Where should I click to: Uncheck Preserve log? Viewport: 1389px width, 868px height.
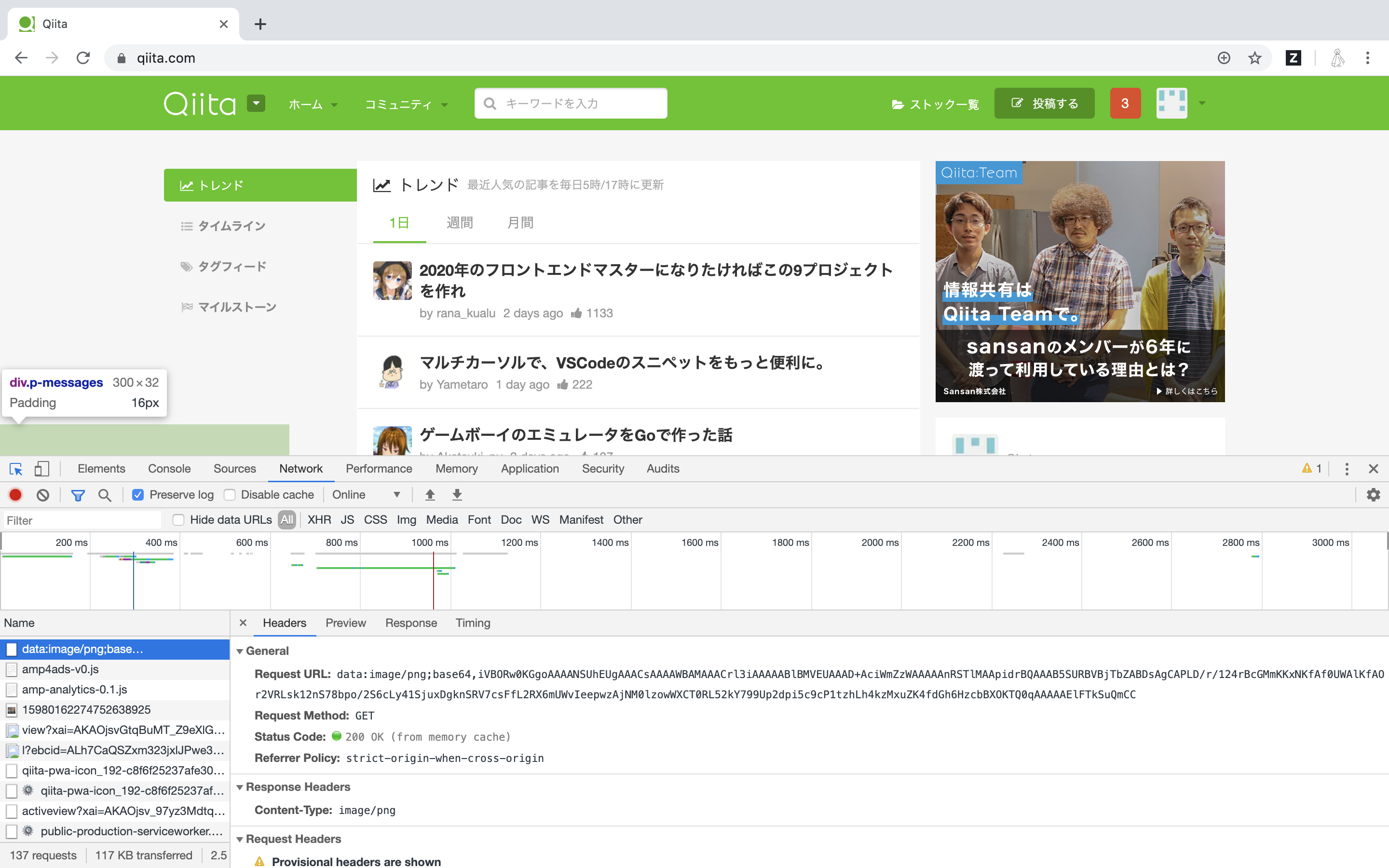point(138,495)
